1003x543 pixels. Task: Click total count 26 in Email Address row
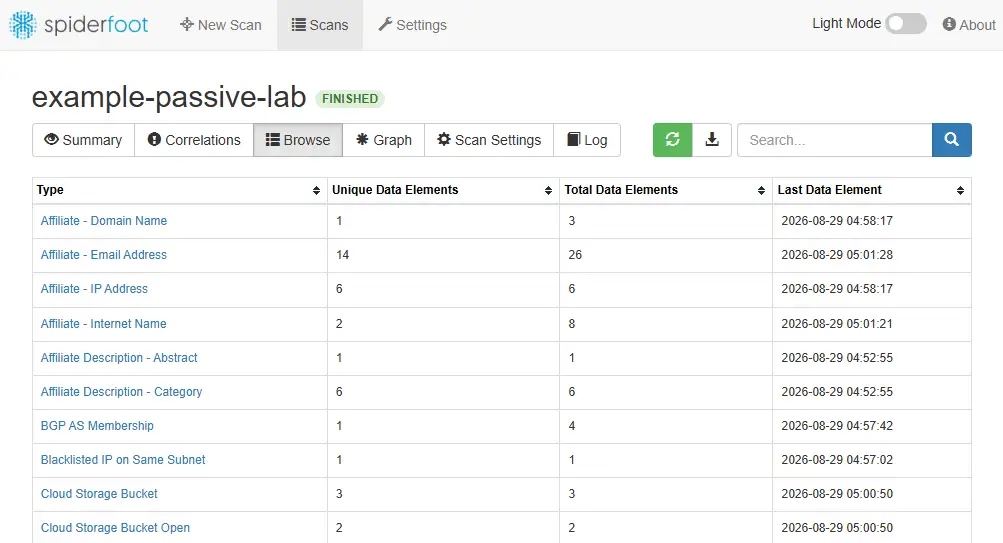click(575, 255)
